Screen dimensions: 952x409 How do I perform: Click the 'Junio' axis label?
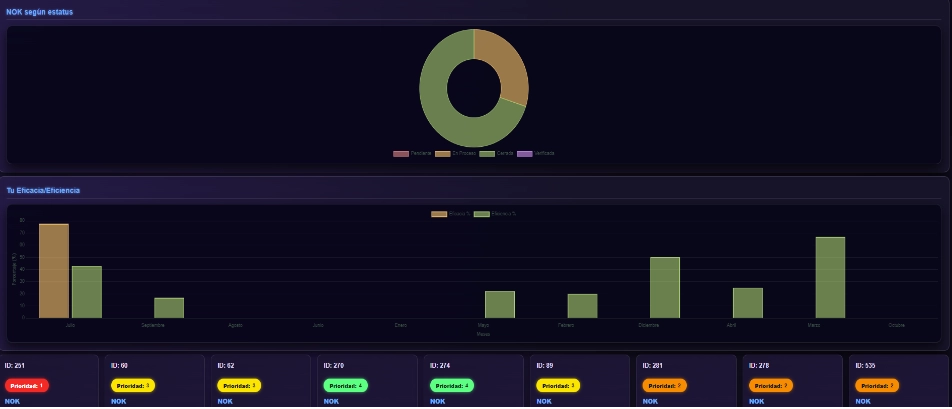point(318,325)
